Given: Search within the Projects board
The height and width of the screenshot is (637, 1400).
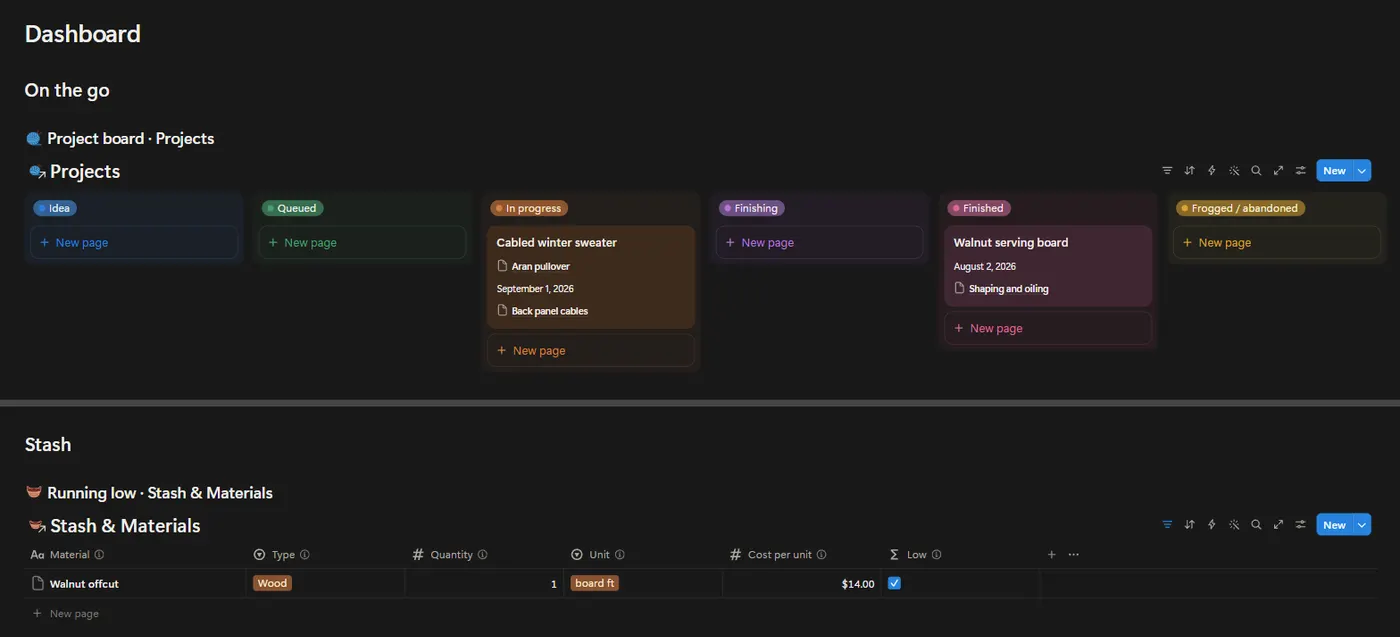Looking at the screenshot, I should [x=1256, y=171].
